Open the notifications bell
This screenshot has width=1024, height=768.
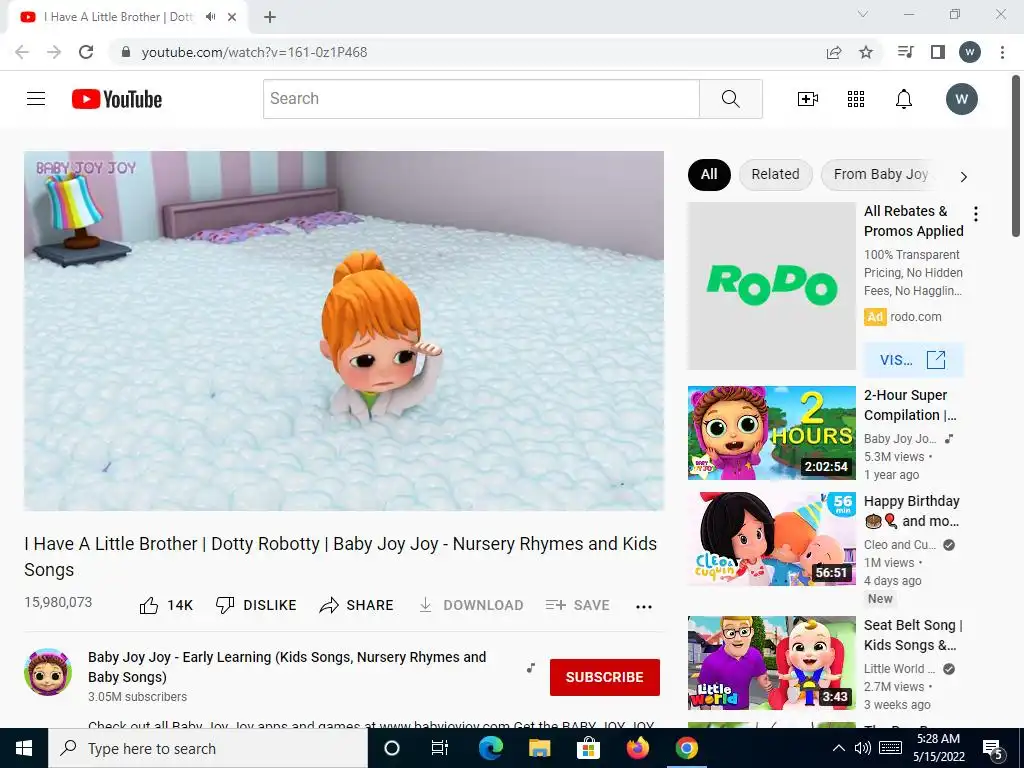pos(904,99)
